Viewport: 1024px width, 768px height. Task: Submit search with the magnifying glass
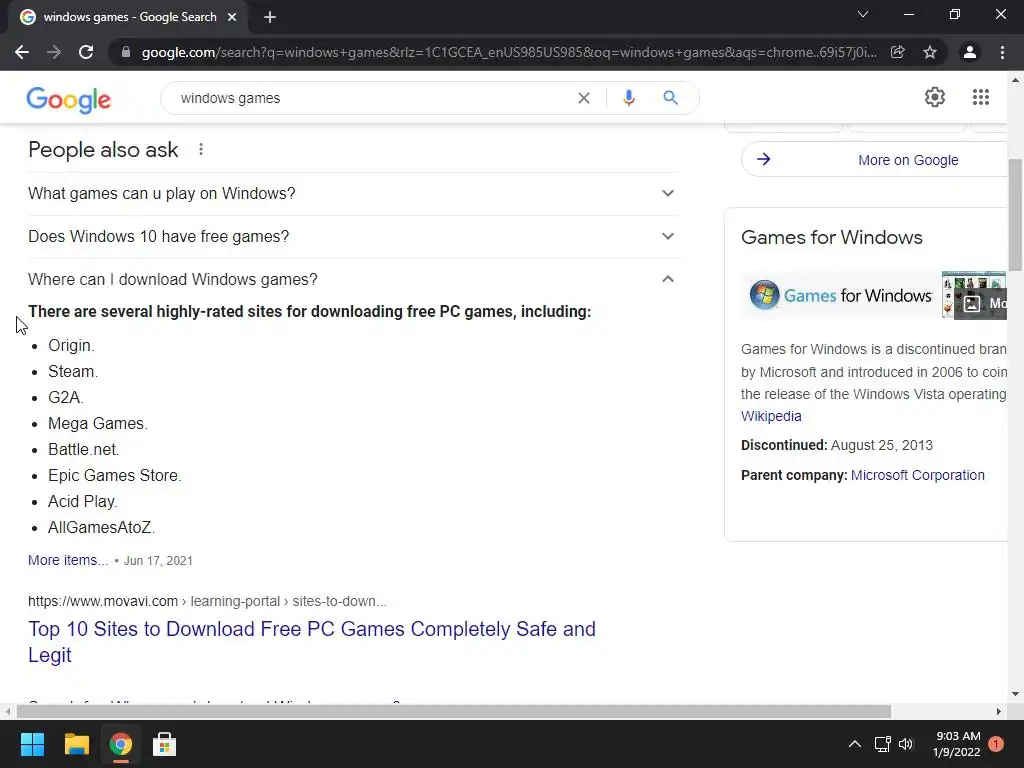pos(670,98)
